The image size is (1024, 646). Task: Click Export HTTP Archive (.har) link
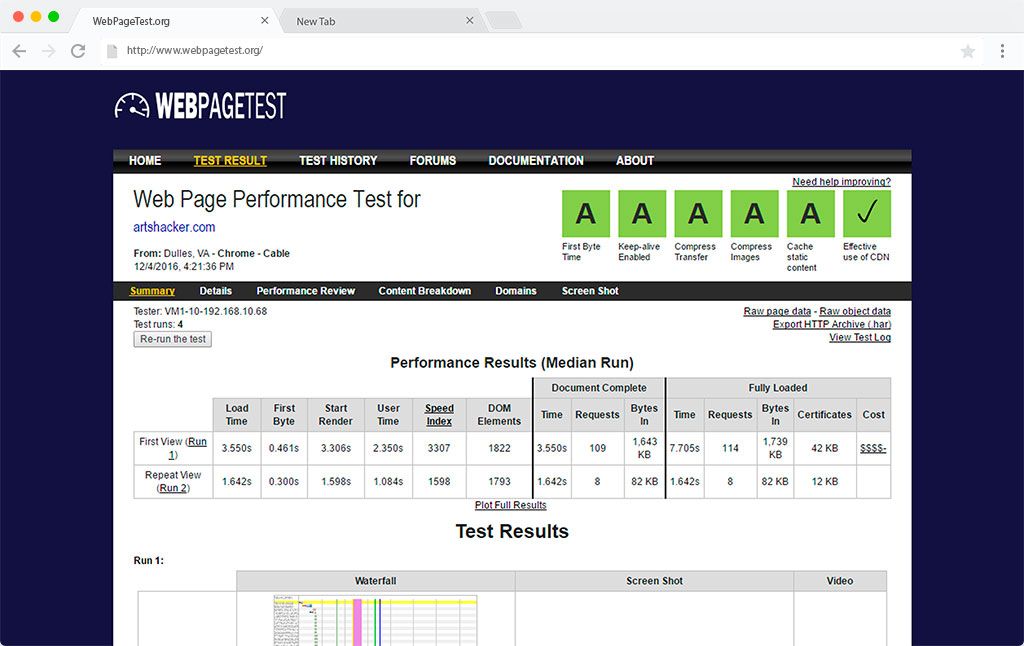[x=832, y=325]
